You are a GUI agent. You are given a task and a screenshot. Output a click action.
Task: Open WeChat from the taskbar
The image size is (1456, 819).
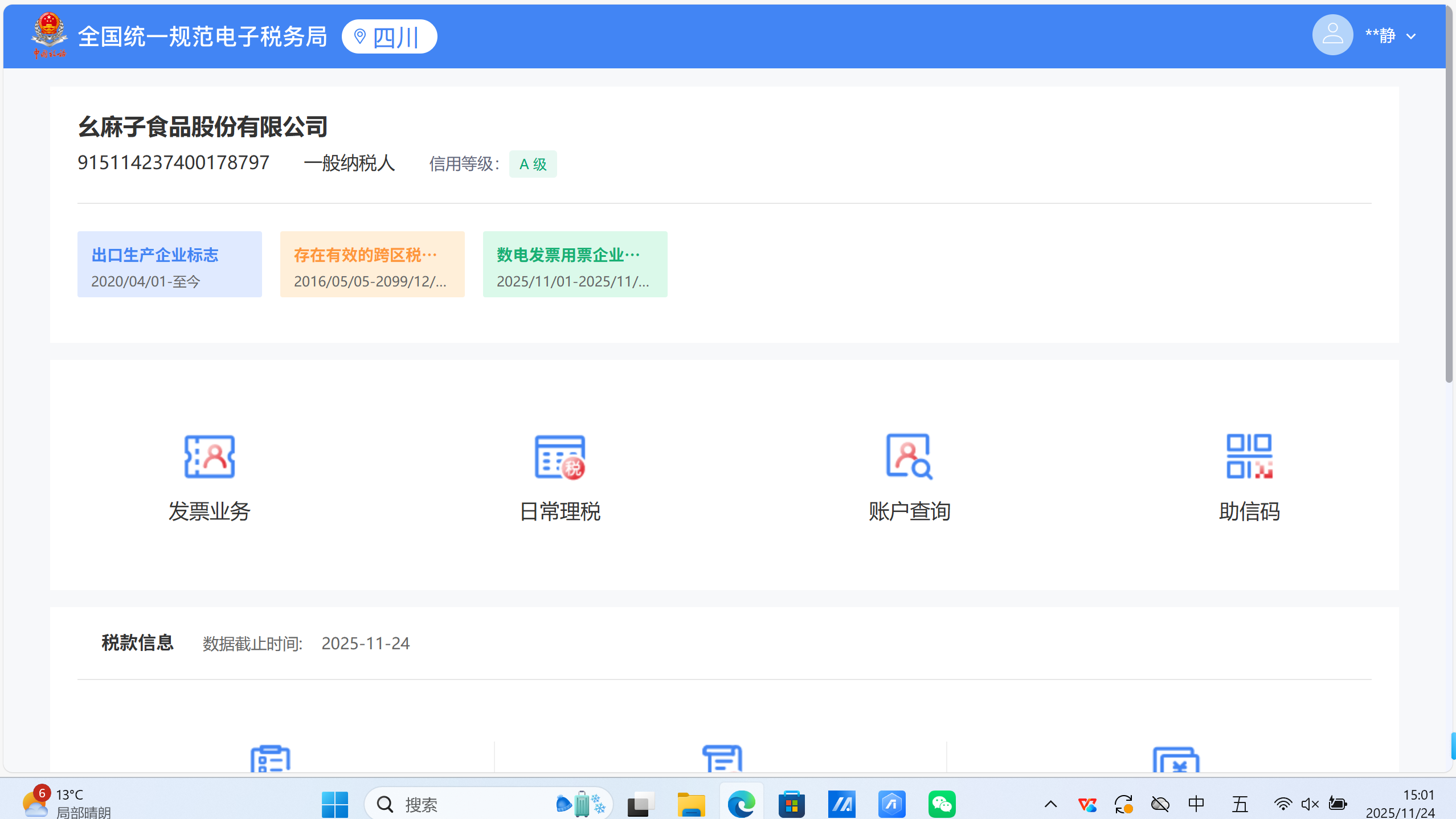coord(942,804)
